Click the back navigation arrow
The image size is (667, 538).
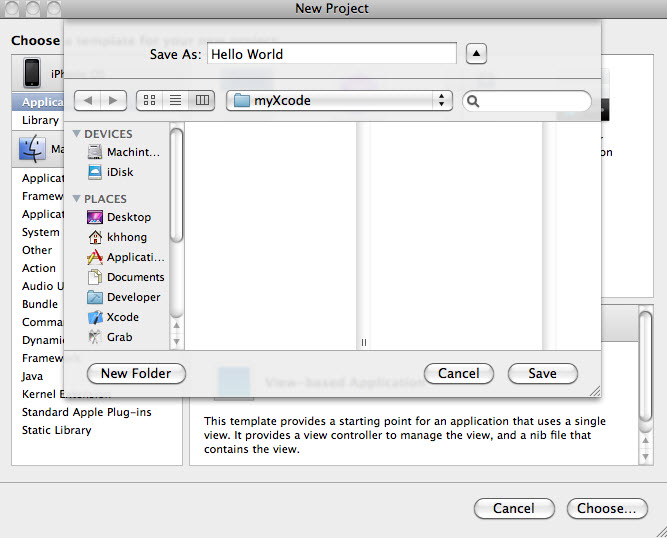pyautogui.click(x=88, y=100)
